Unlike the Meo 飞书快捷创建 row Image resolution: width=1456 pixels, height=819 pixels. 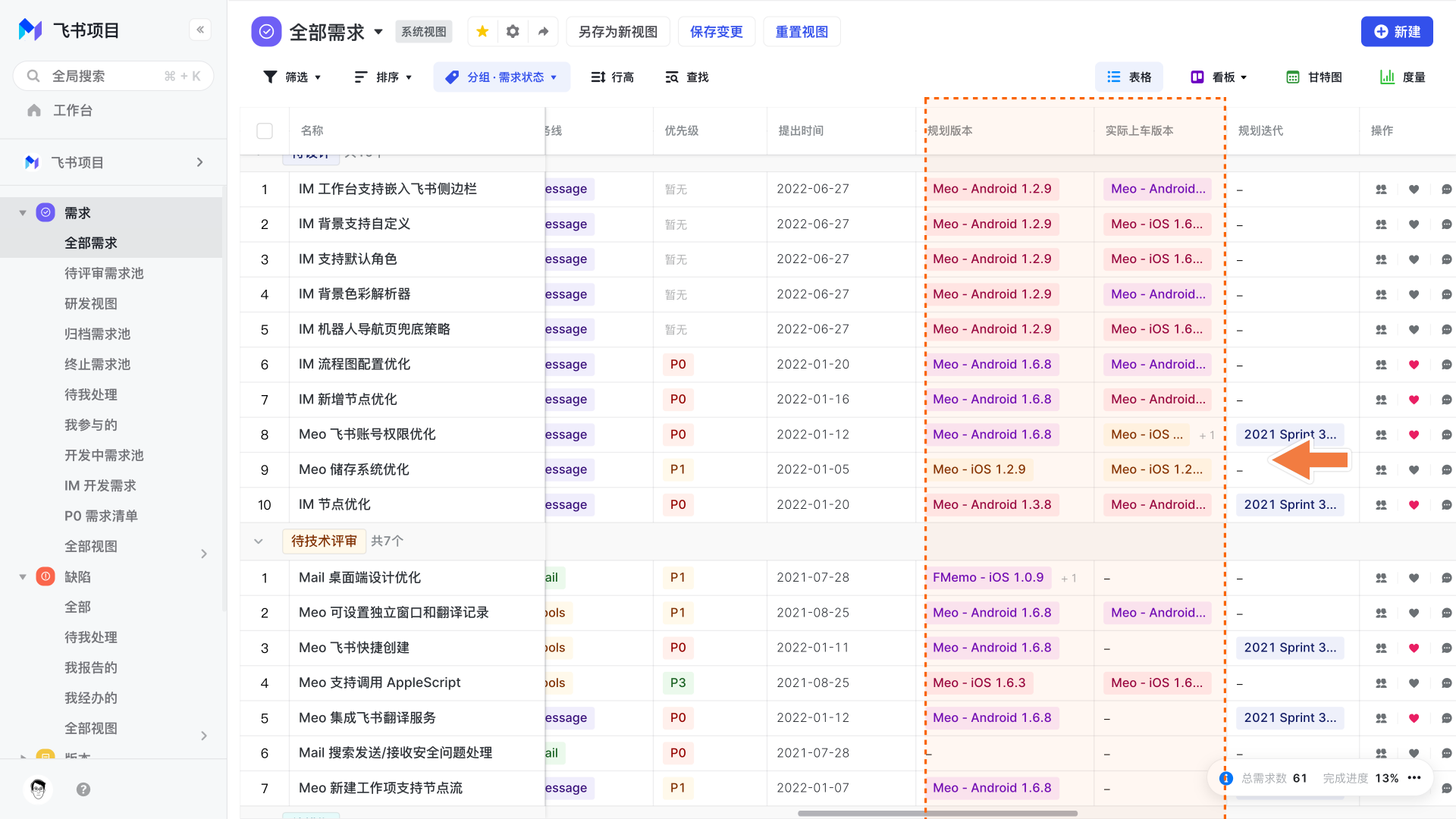point(1414,648)
